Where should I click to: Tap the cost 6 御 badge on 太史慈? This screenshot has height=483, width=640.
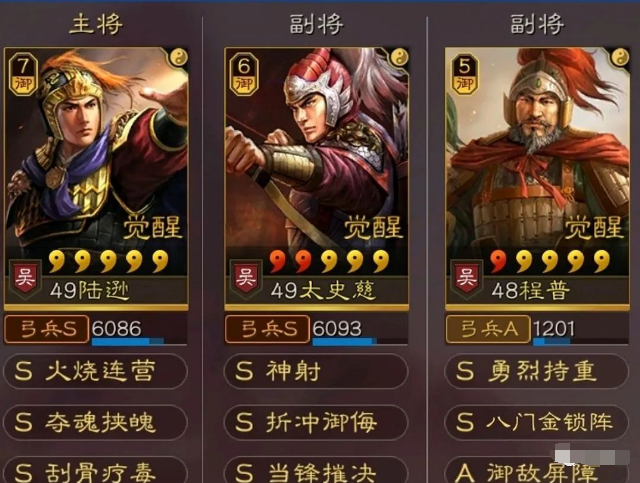pos(244,74)
